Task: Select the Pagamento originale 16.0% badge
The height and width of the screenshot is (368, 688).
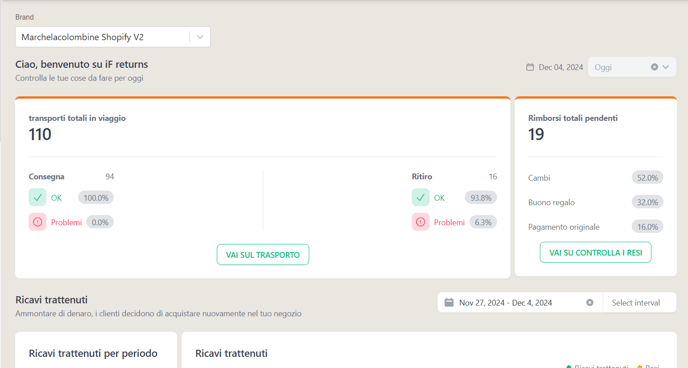Action: coord(648,227)
